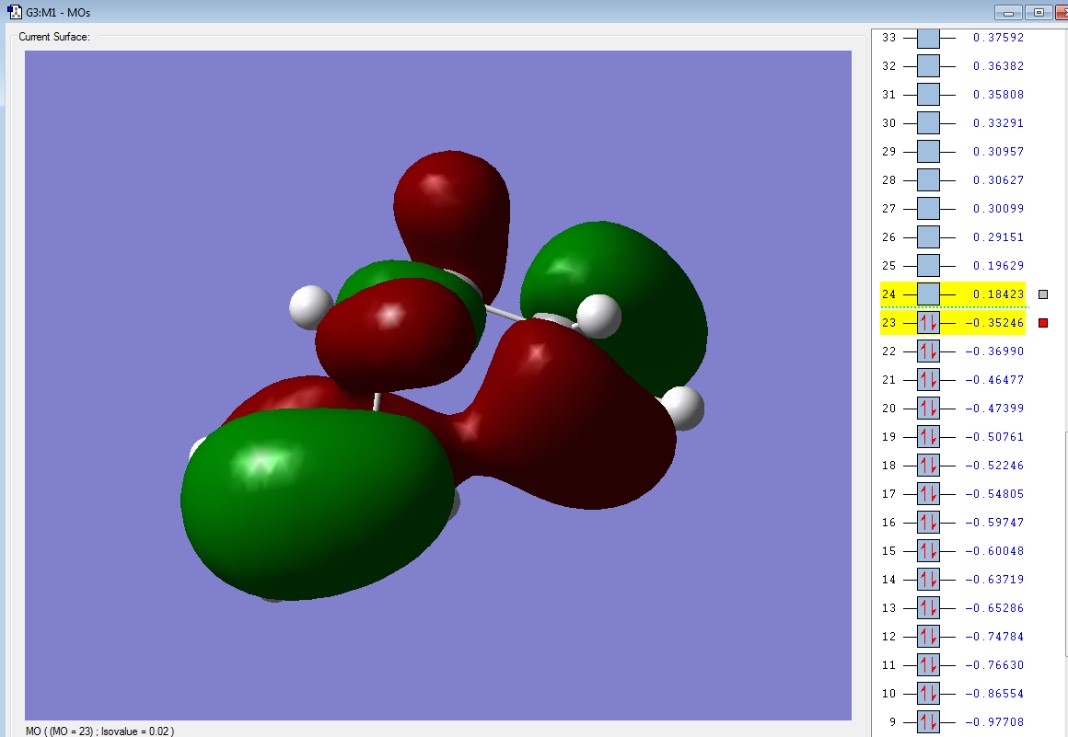Image resolution: width=1068 pixels, height=737 pixels.
Task: Click energy value 0.33291
Action: coord(999,123)
